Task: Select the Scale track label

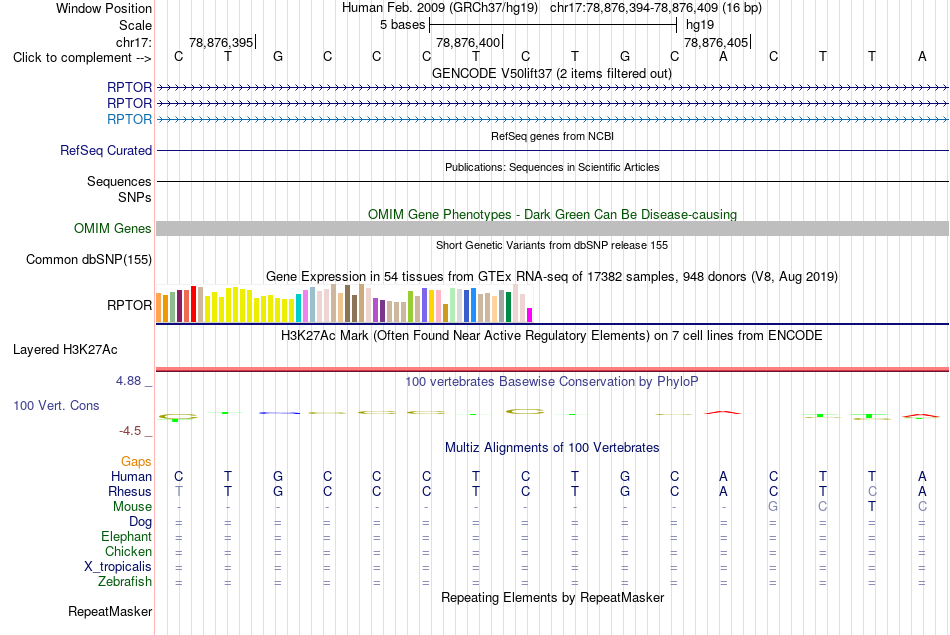Action: click(x=135, y=25)
